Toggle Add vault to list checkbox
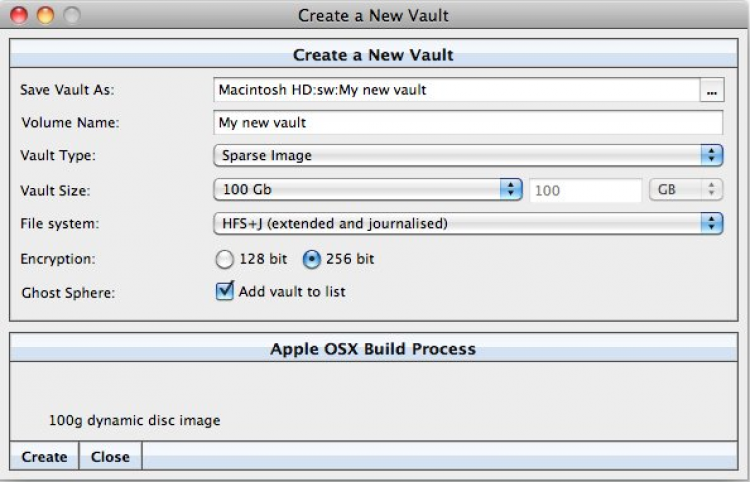Image resolution: width=750 pixels, height=482 pixels. coord(225,292)
